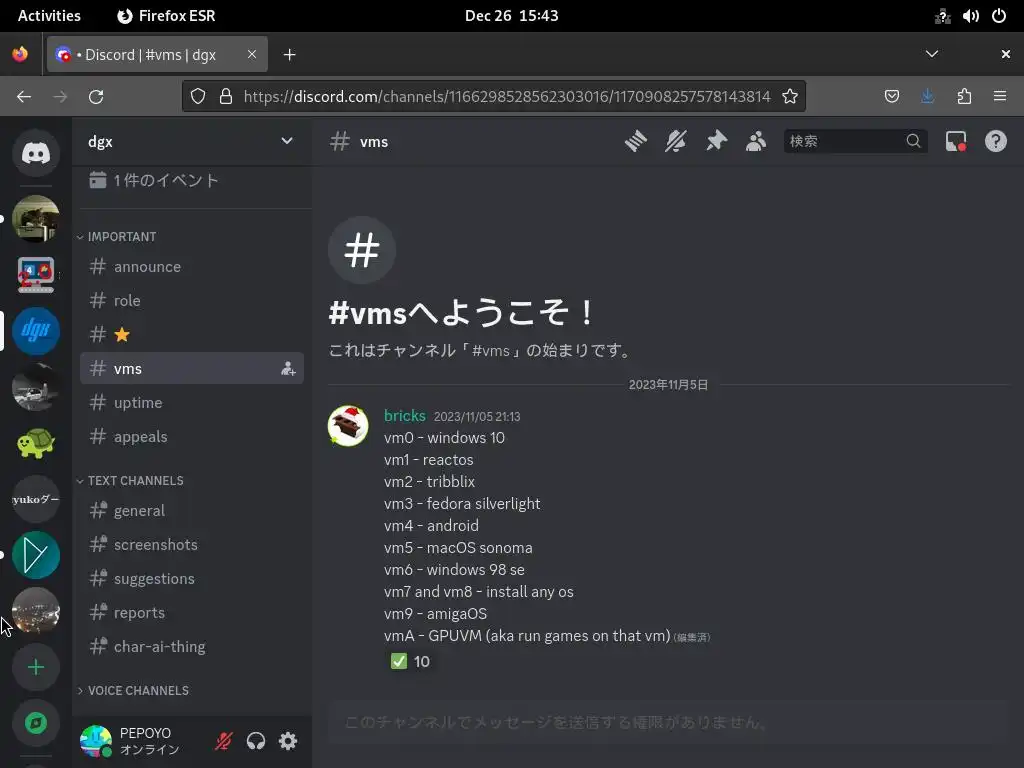Toggle deafen headphones icon
The height and width of the screenshot is (768, 1024).
[x=256, y=741]
